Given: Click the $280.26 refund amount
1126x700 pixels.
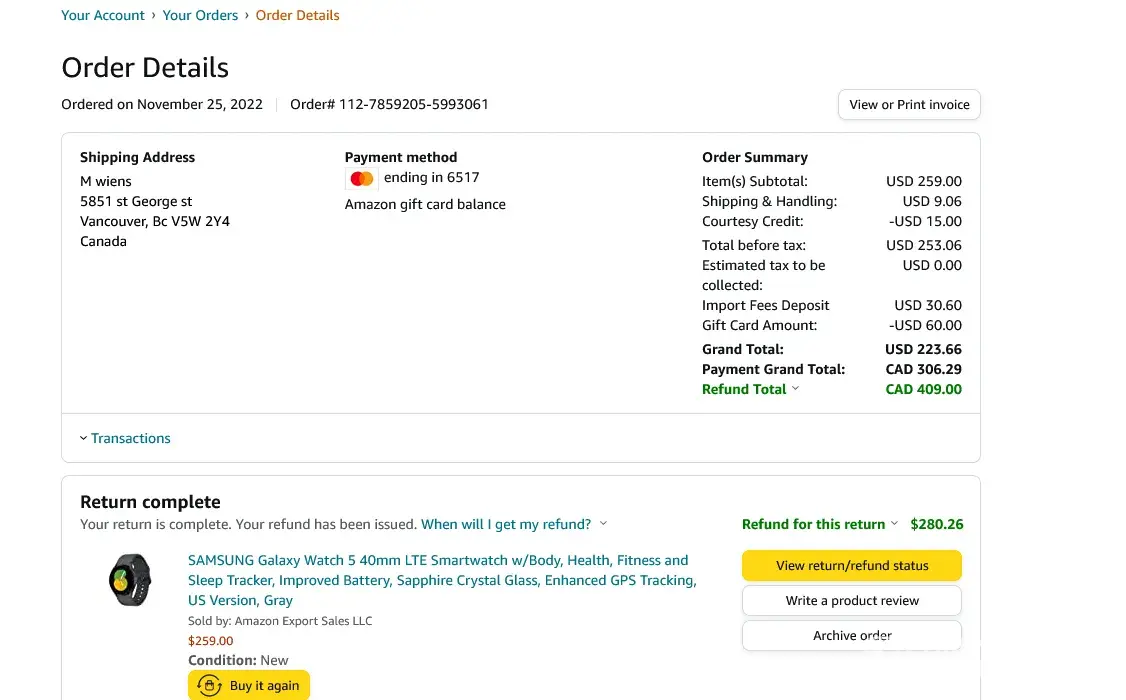Looking at the screenshot, I should pos(936,524).
